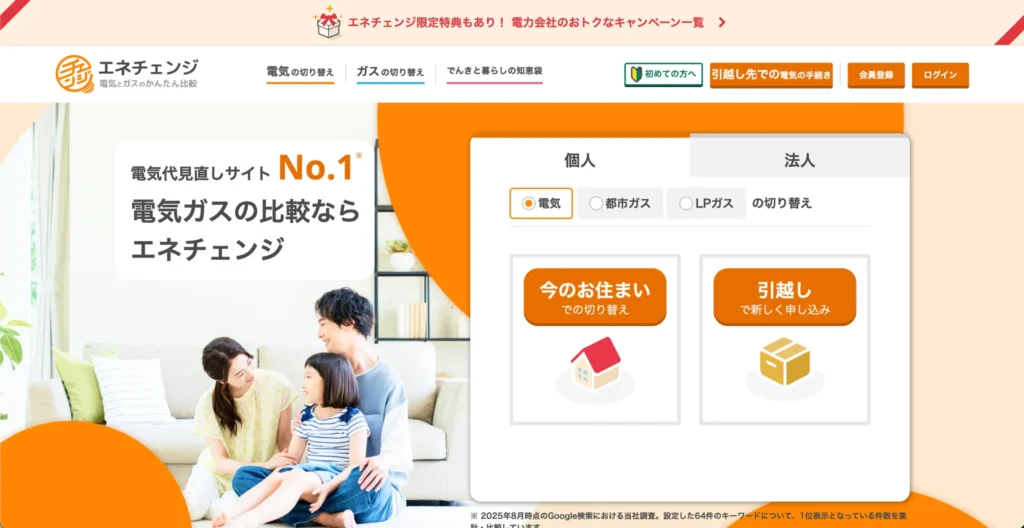Click 引越し先での電気の手続き button
The image size is (1024, 528).
[x=771, y=75]
